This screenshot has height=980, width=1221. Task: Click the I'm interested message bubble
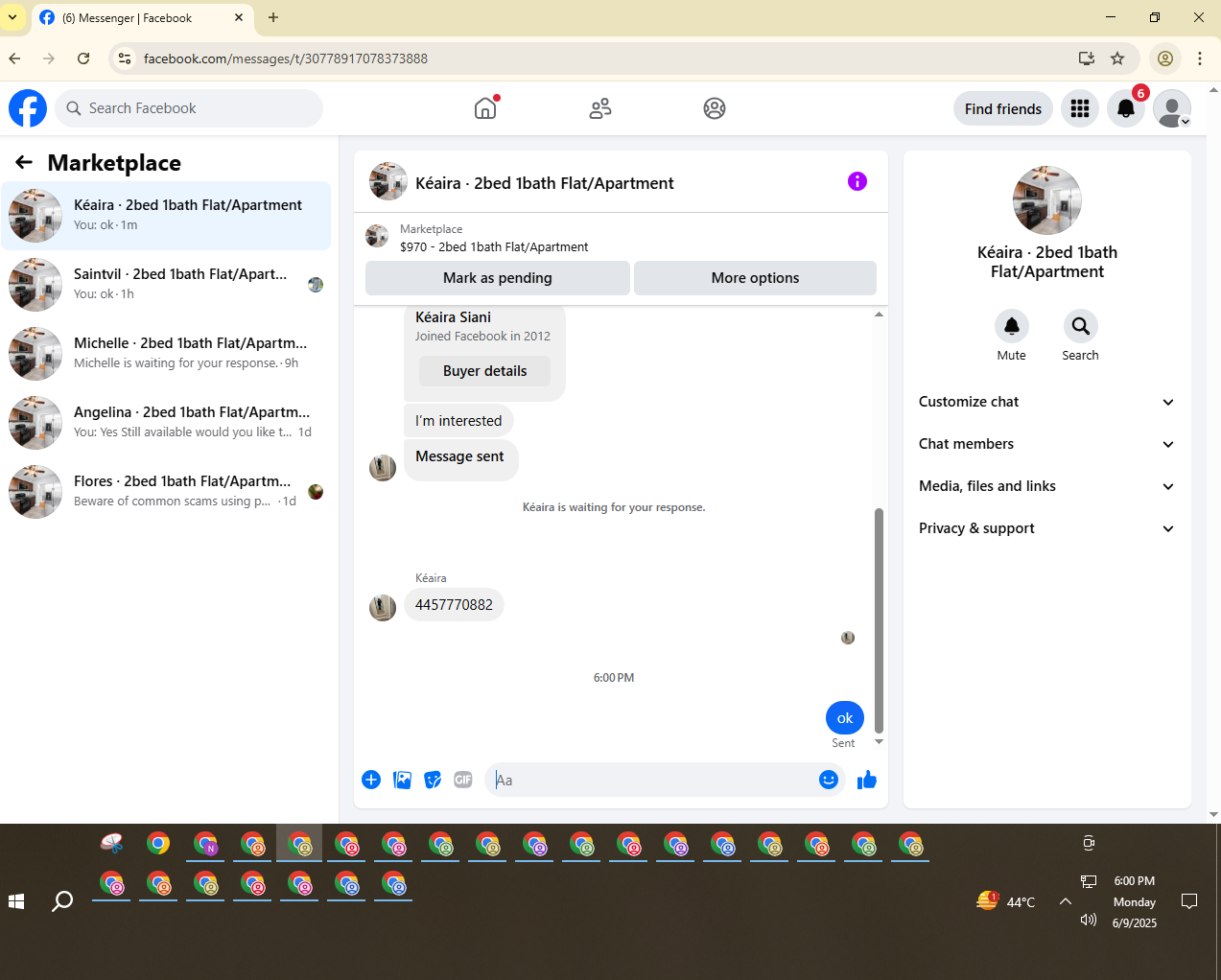458,421
